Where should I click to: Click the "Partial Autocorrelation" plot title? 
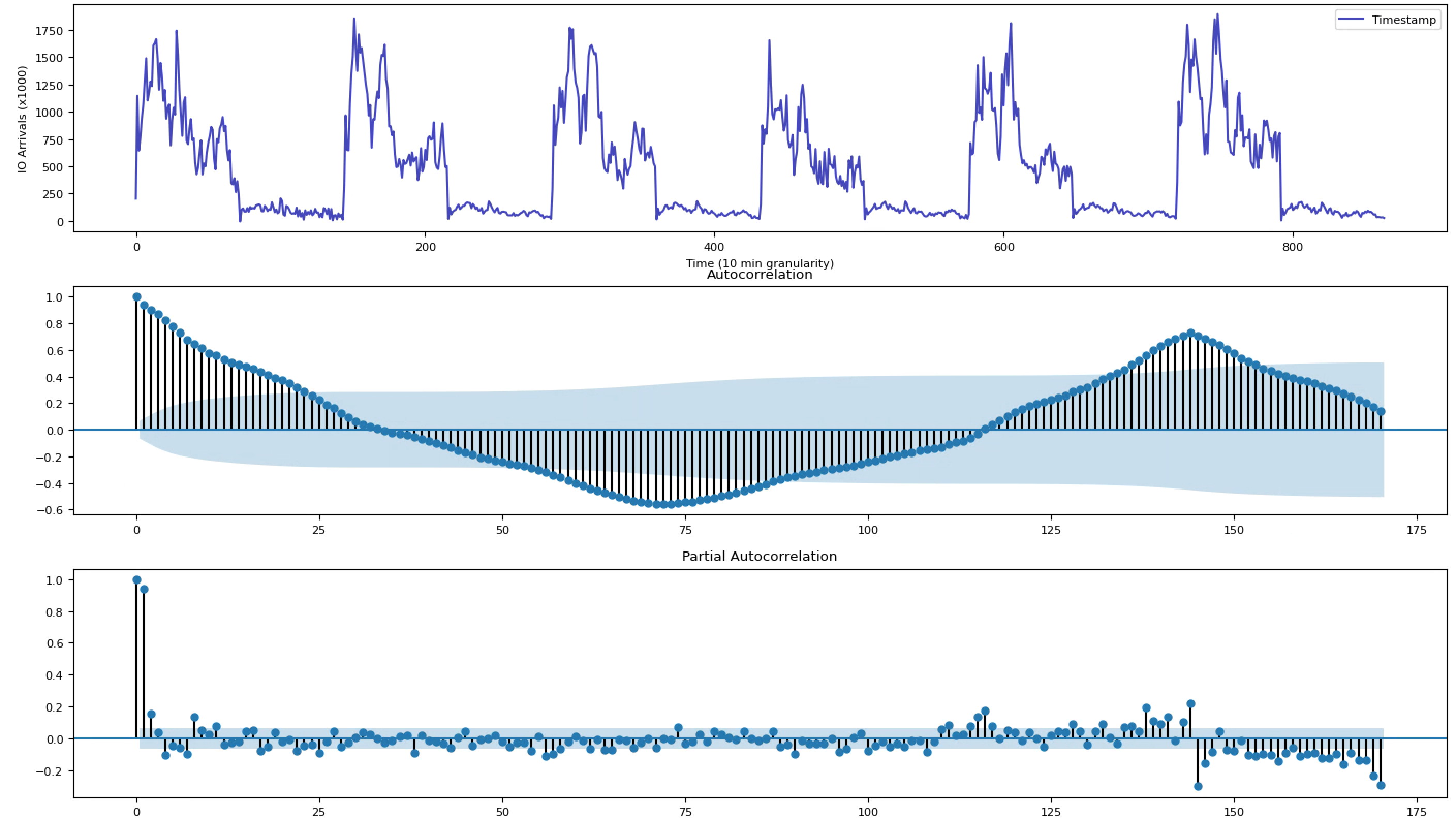click(x=760, y=556)
